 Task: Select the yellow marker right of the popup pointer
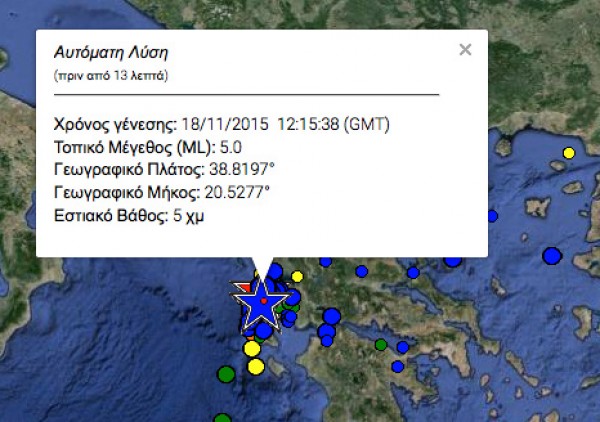297,276
